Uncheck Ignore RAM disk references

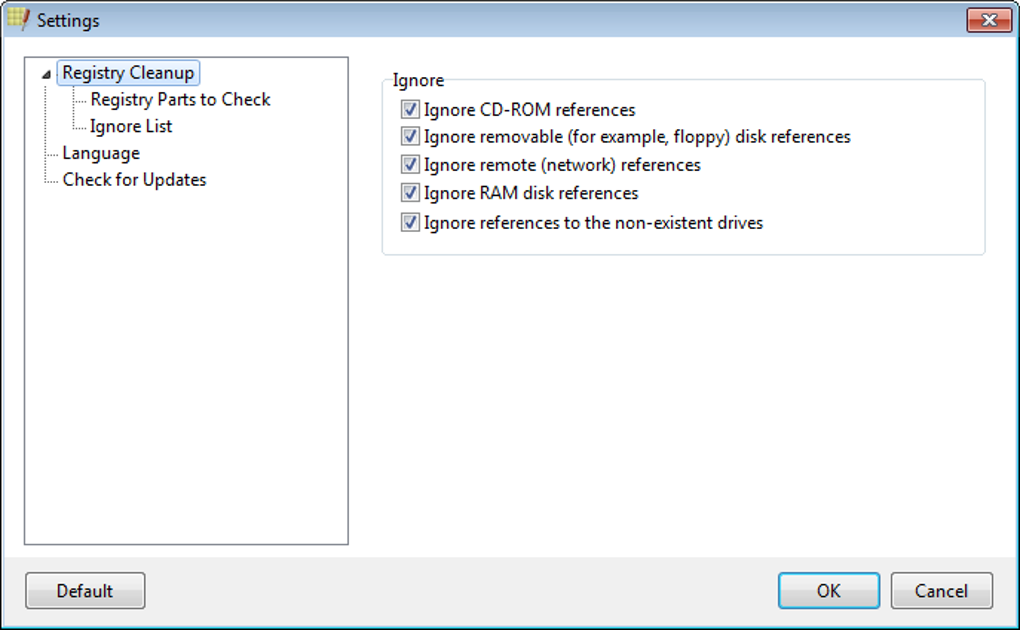(x=410, y=193)
